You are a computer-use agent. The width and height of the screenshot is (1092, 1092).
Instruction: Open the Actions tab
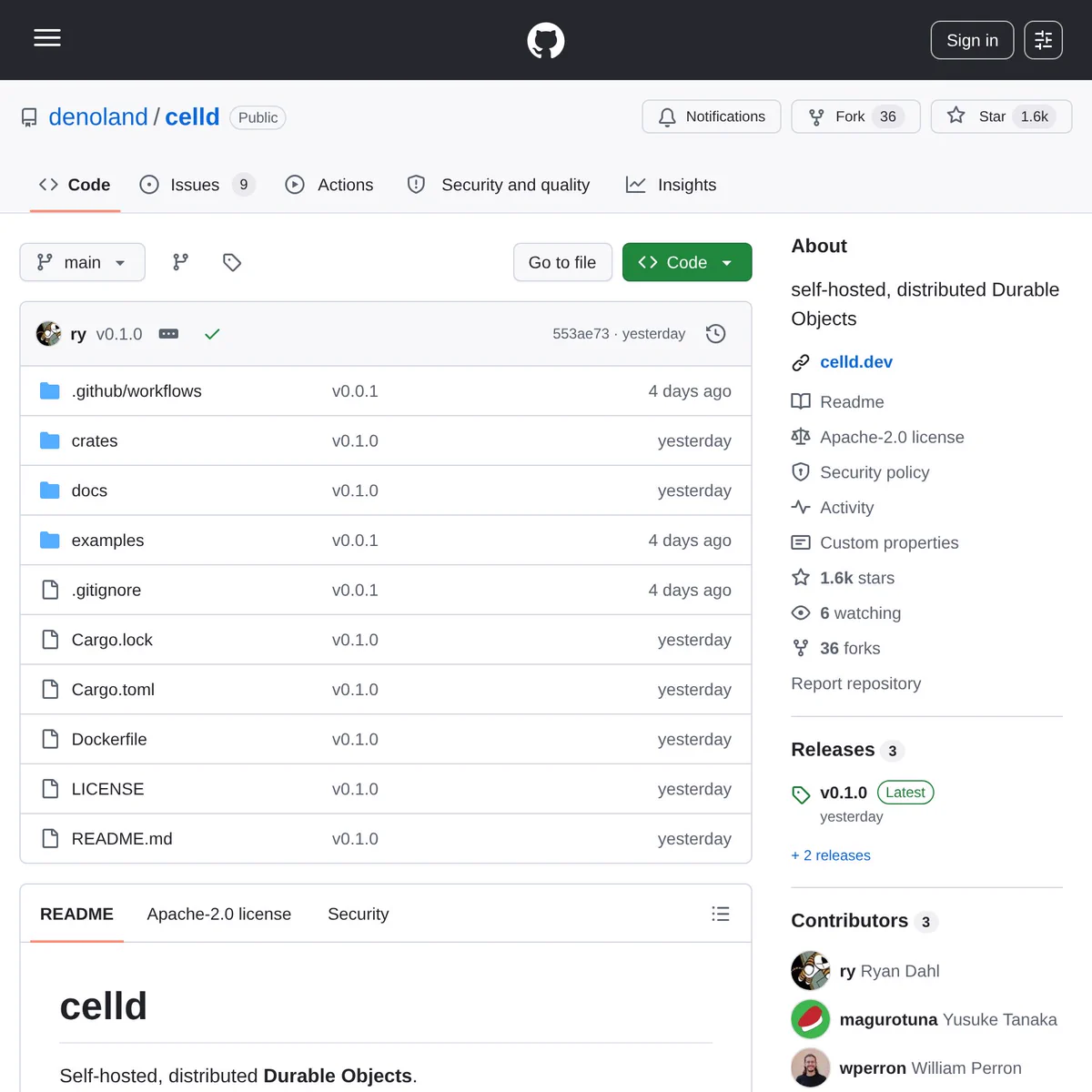(329, 185)
